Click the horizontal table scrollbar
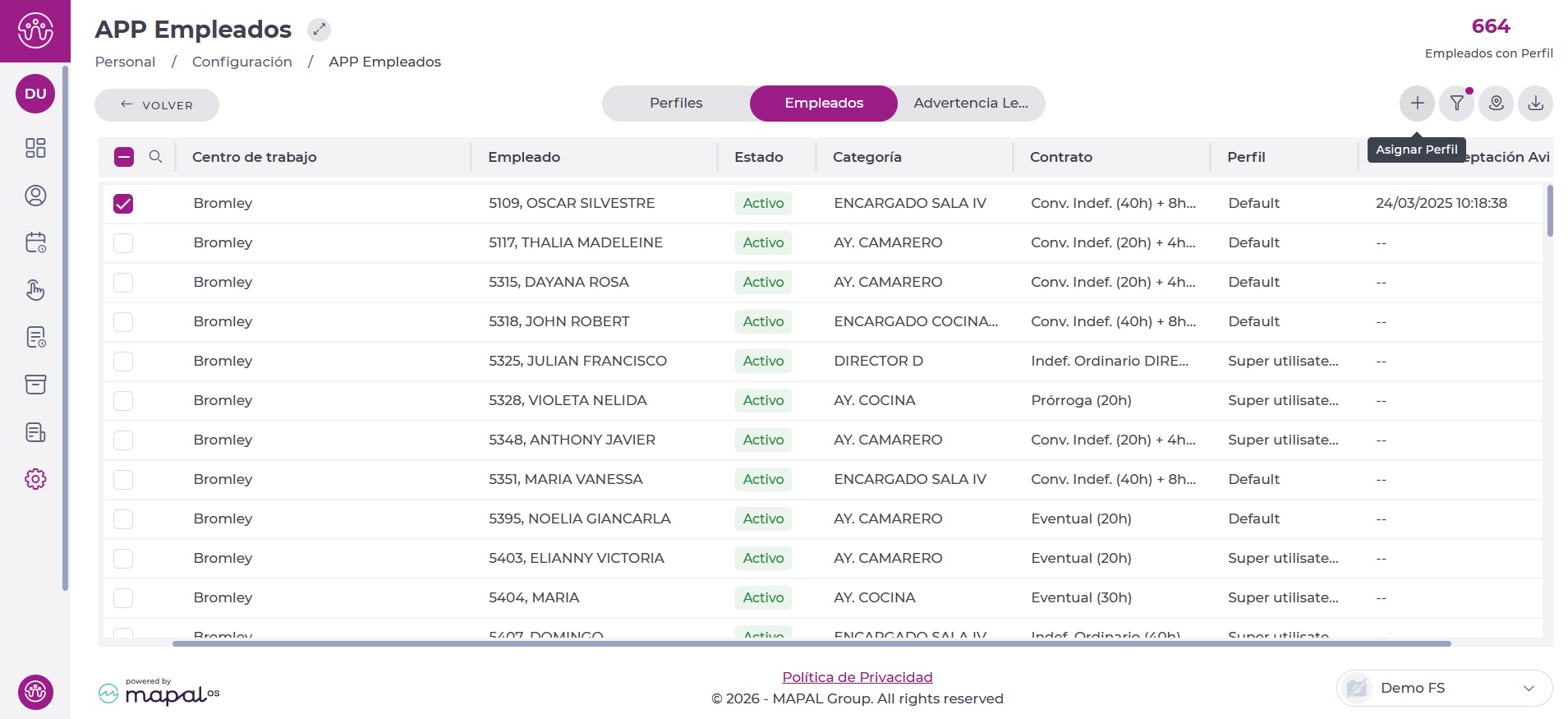 coord(811,643)
